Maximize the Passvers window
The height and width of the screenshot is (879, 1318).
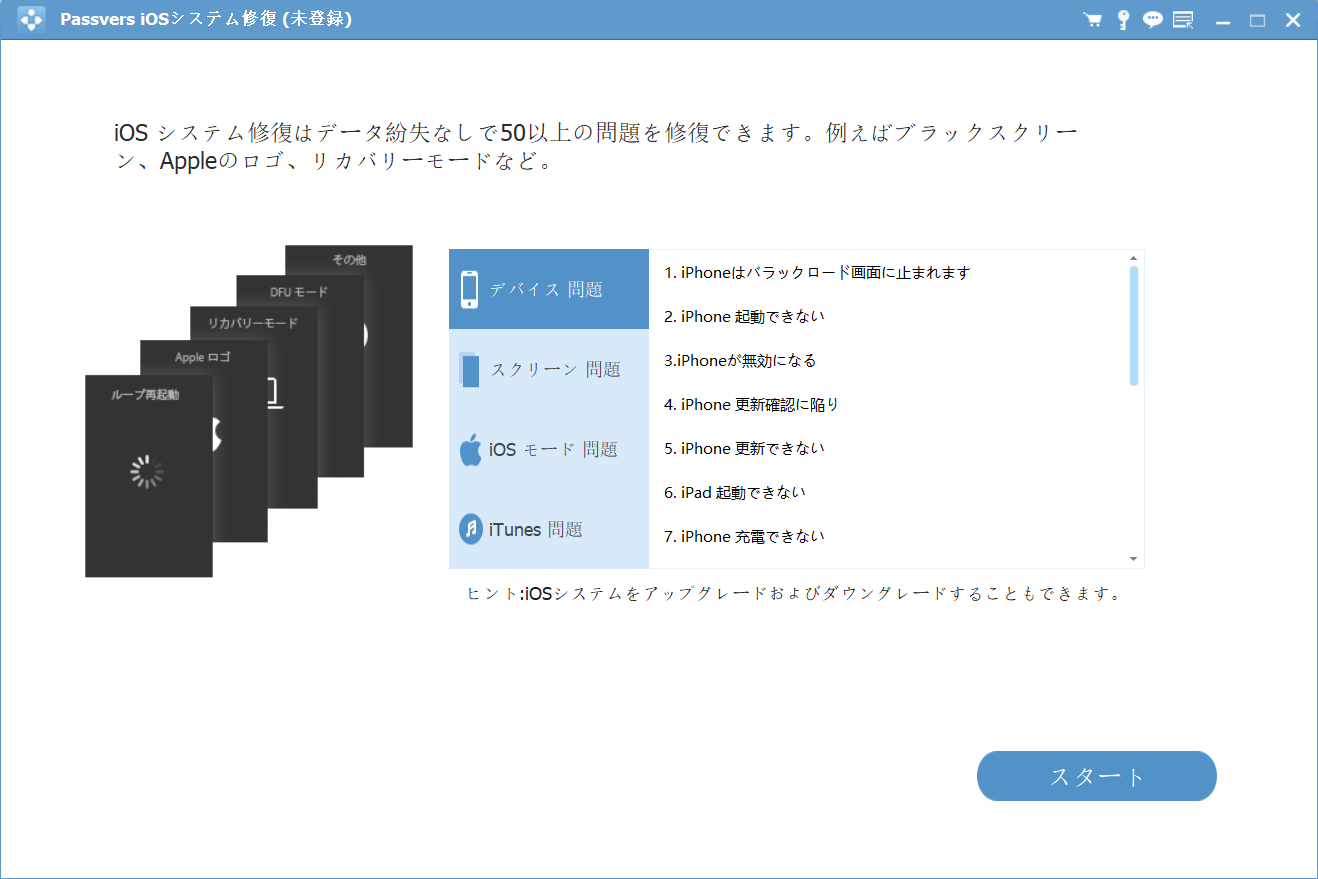point(1257,20)
